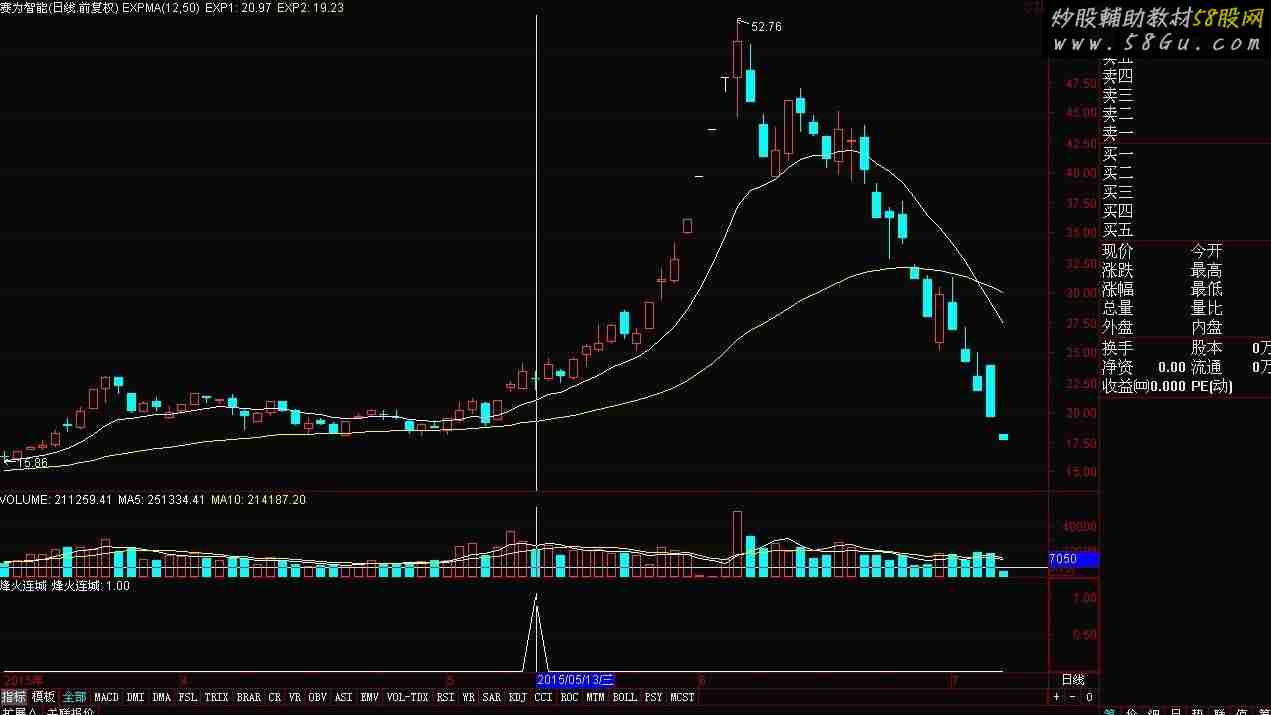Switch to the PSY indicator

click(654, 697)
